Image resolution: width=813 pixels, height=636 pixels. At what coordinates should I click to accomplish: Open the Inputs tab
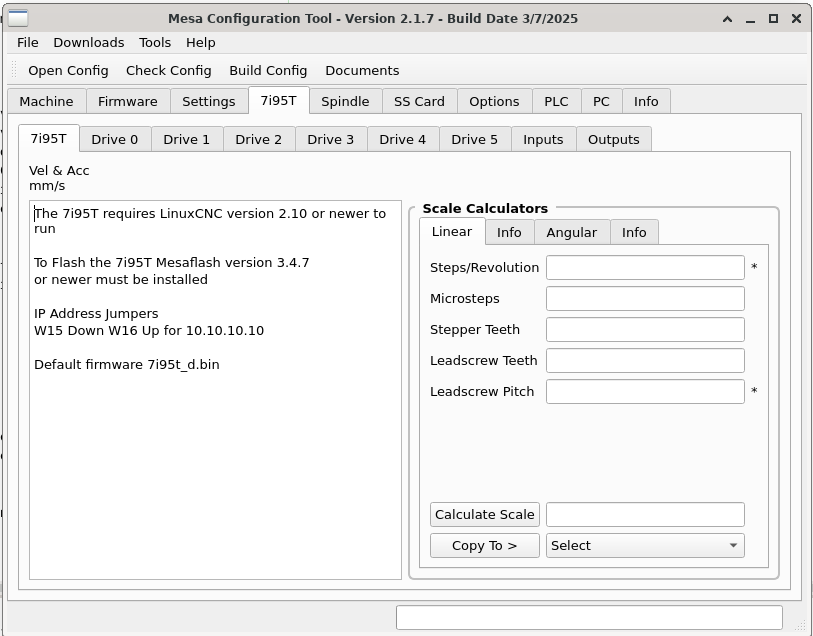(543, 139)
